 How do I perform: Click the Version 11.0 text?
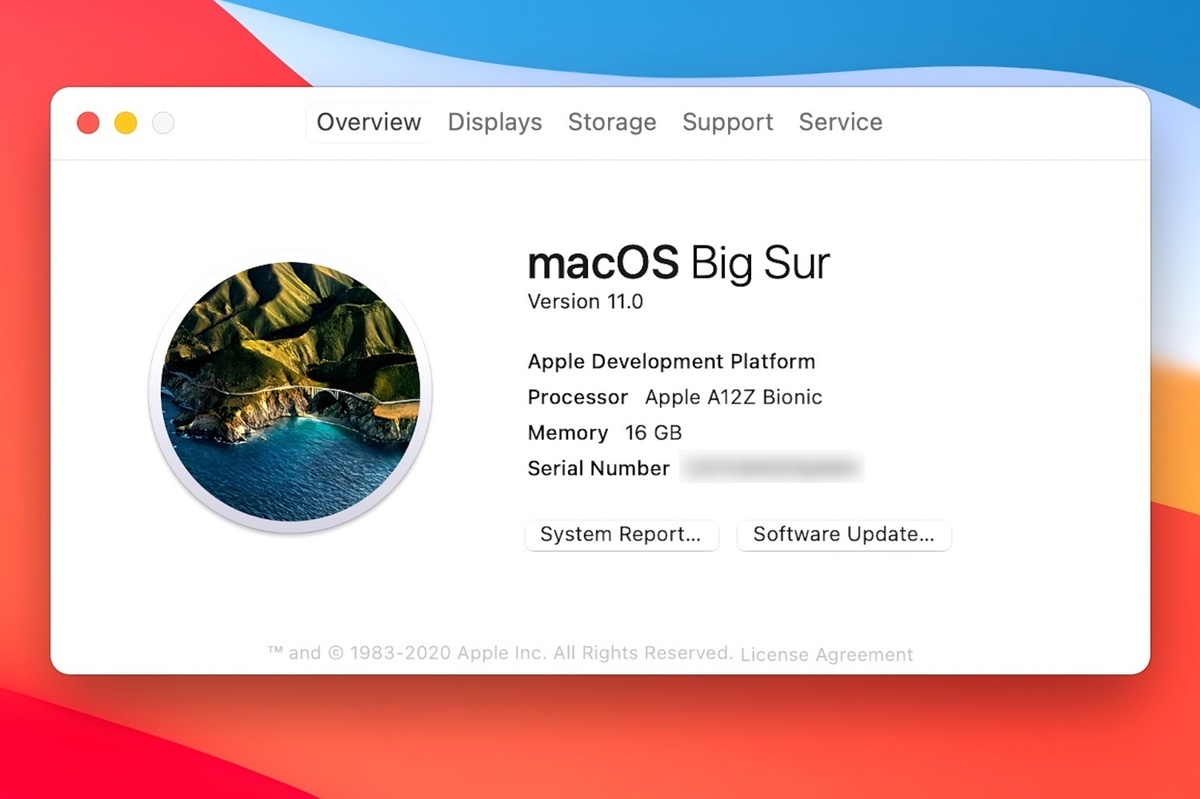[x=585, y=301]
